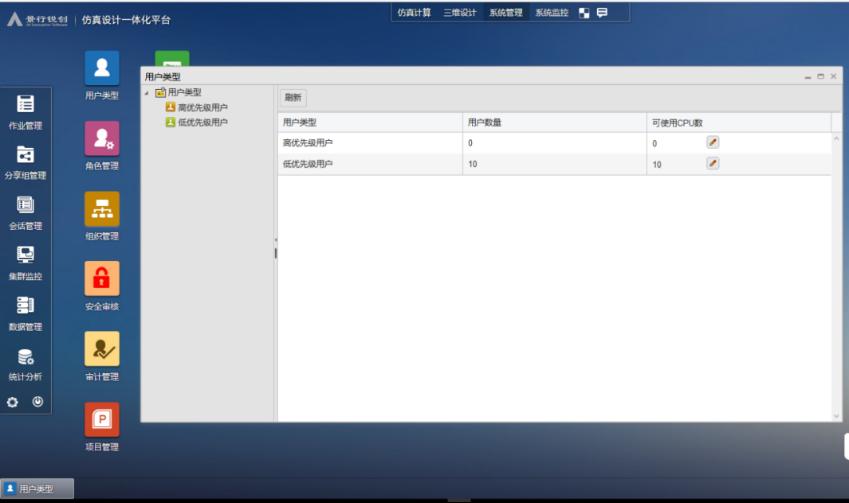The image size is (849, 503).
Task: Edit CPU count for 低优先级用户 row
Action: pyautogui.click(x=713, y=163)
